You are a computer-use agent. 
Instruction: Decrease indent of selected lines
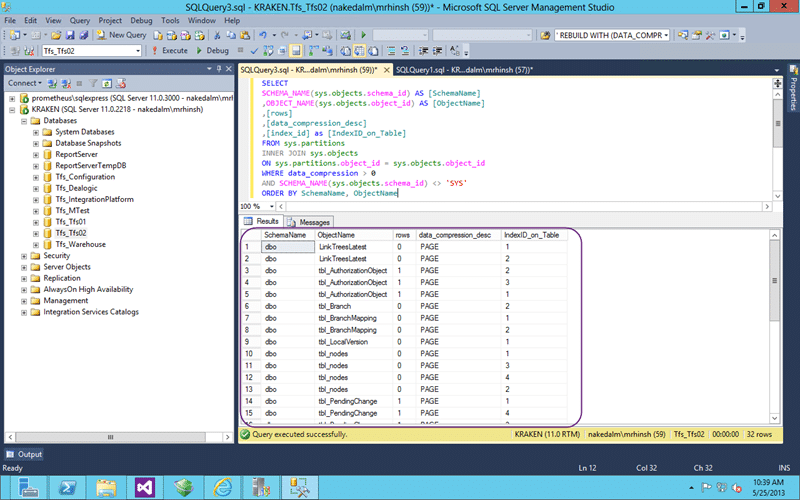423,51
